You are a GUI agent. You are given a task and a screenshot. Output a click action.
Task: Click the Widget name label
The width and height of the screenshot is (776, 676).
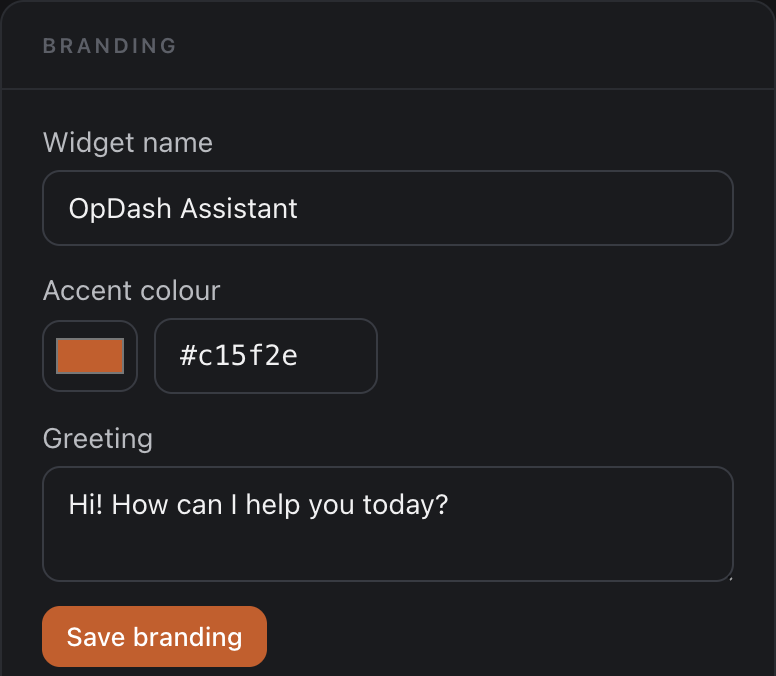[128, 143]
